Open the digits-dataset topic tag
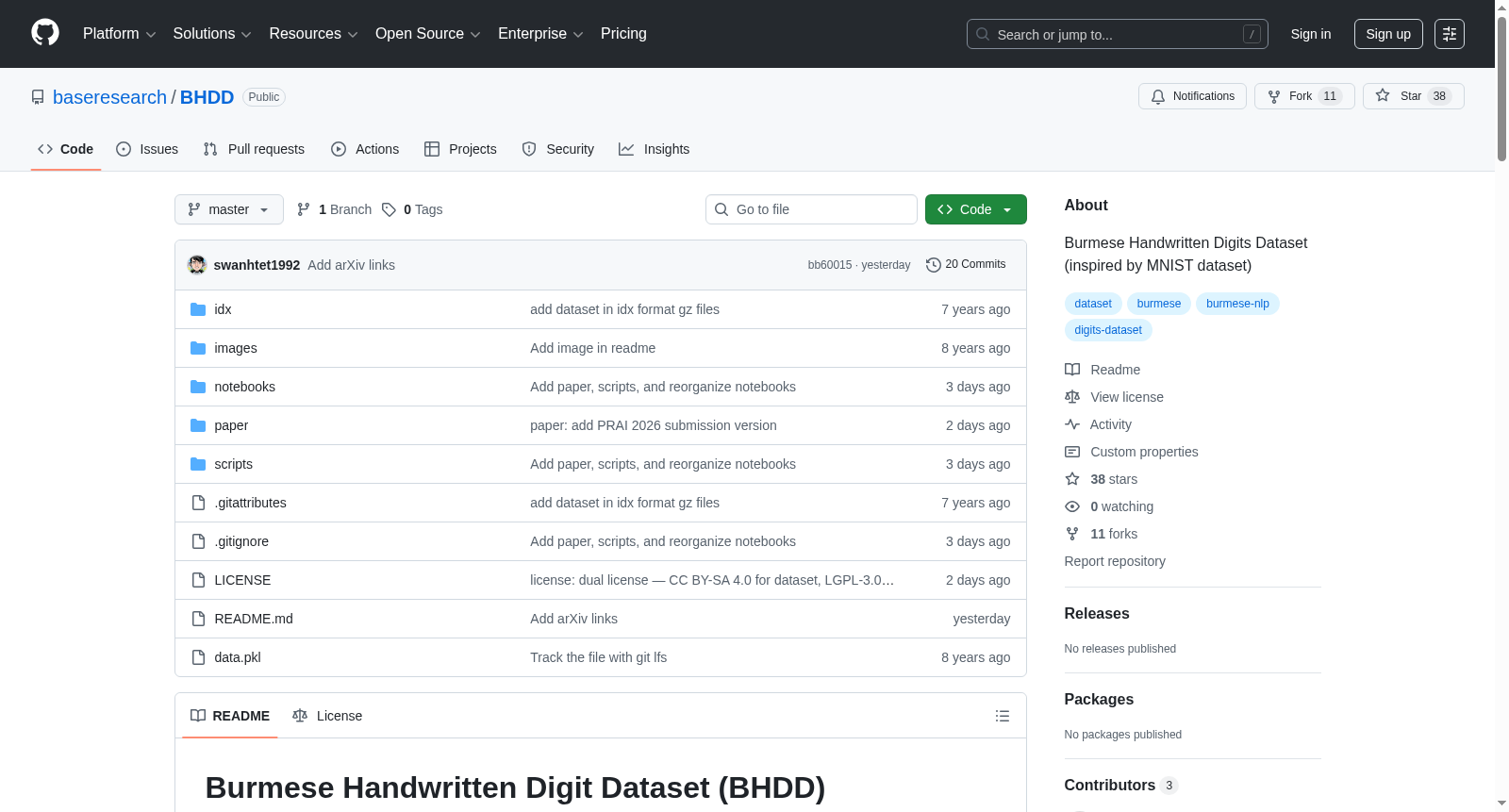1509x812 pixels. pos(1108,330)
